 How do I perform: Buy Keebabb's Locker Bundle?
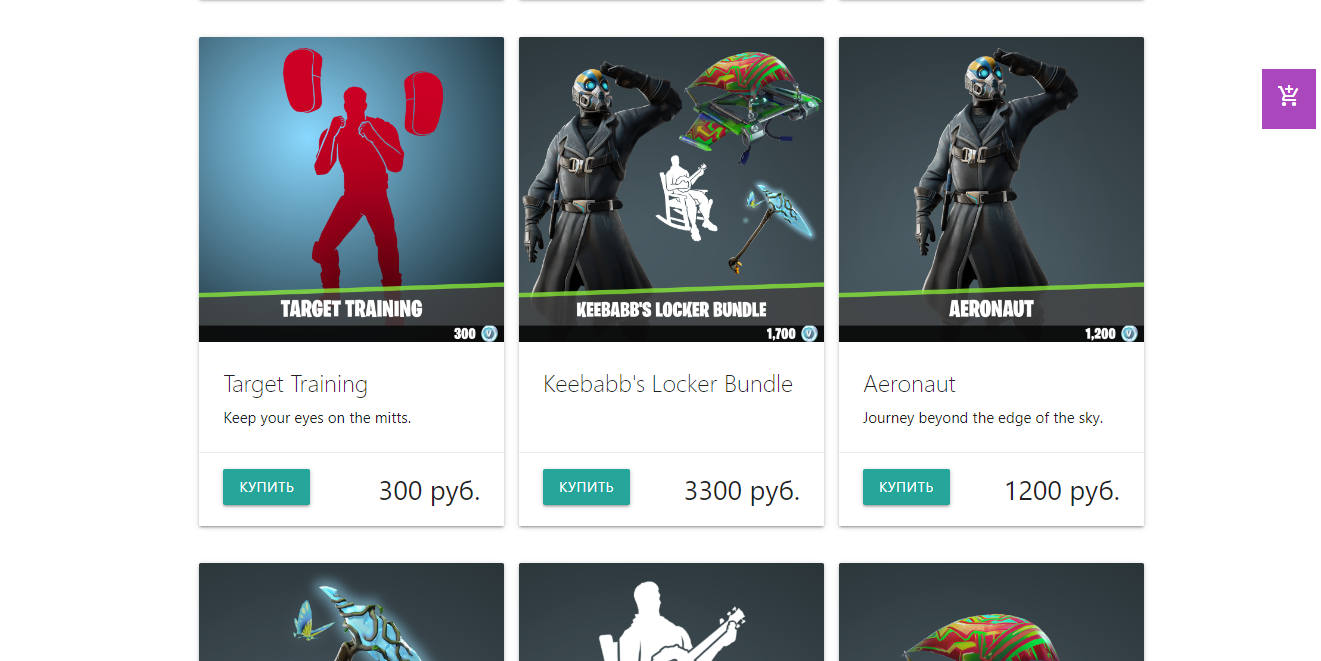tap(586, 487)
